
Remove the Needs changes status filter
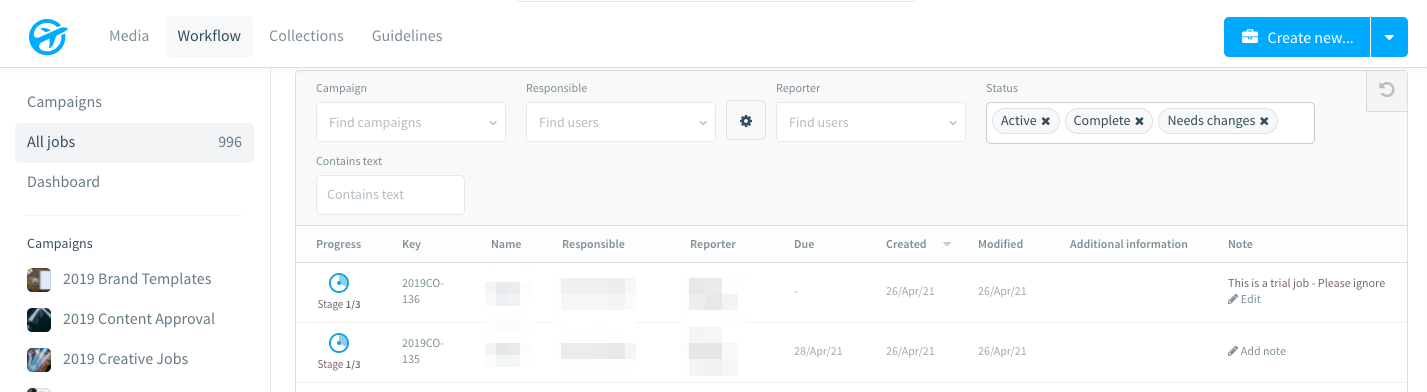coord(1264,121)
